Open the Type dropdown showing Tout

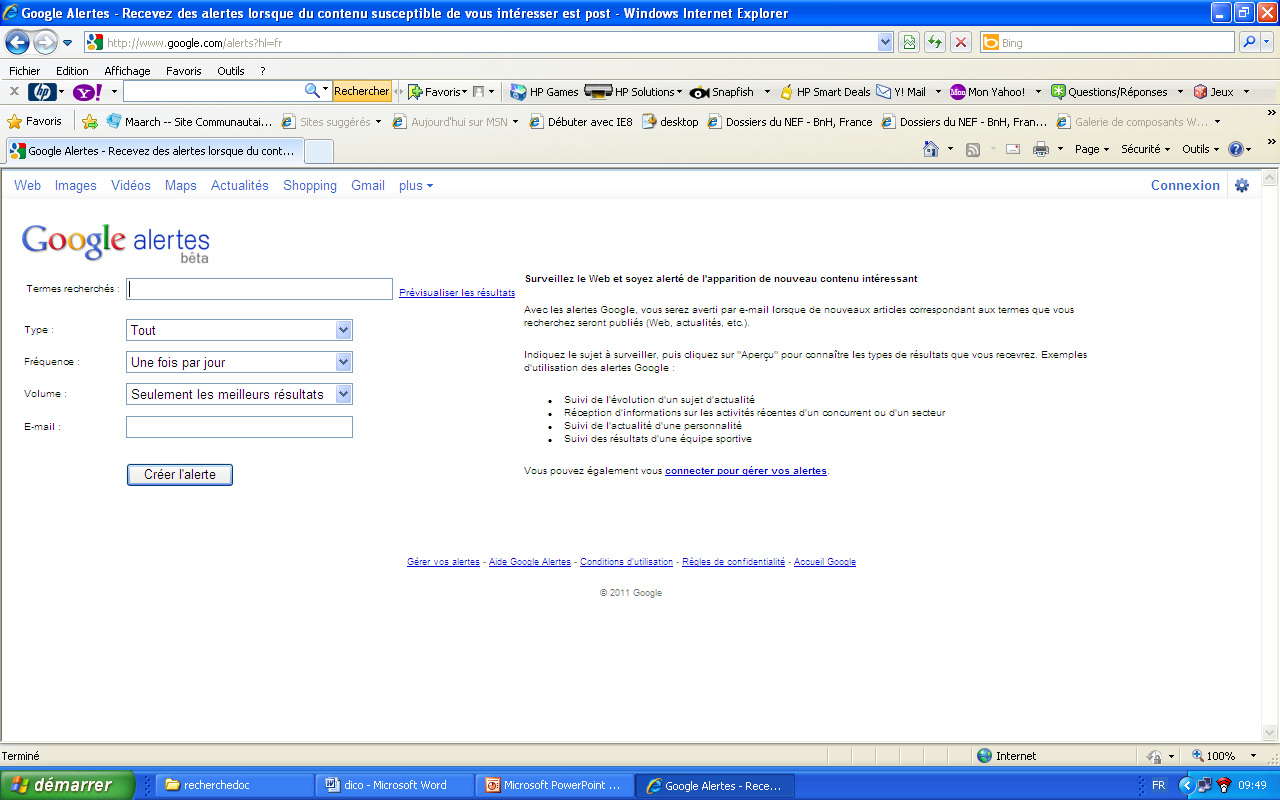pos(239,330)
